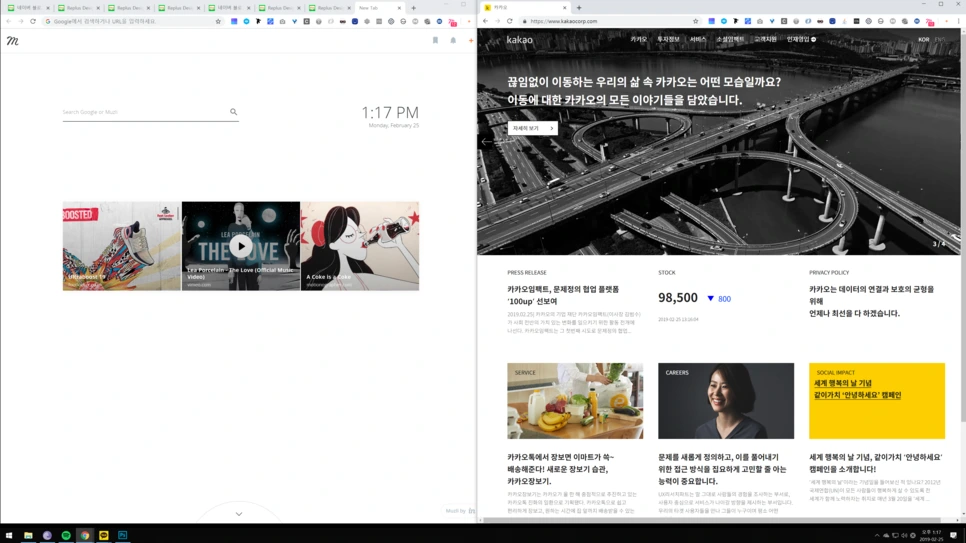The height and width of the screenshot is (543, 966).
Task: Open the 소셜임팩트 navigation menu
Action: click(x=730, y=39)
